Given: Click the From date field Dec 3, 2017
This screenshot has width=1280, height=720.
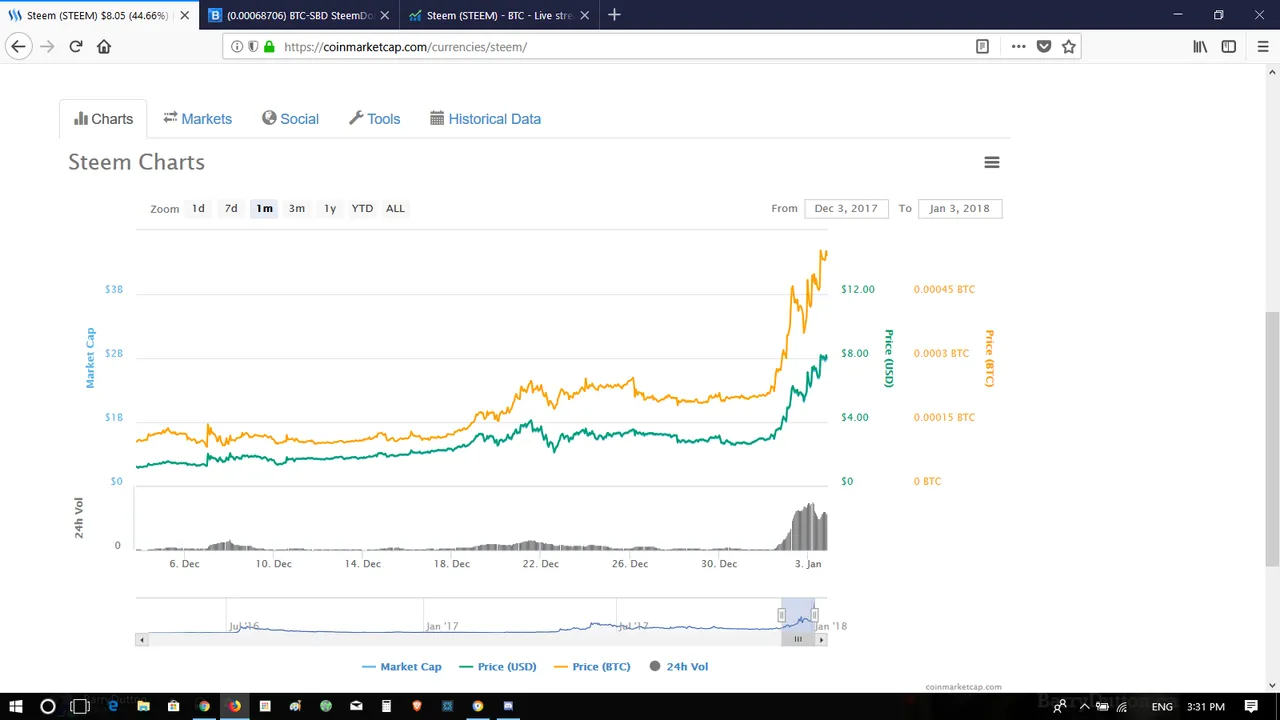Looking at the screenshot, I should 846,208.
